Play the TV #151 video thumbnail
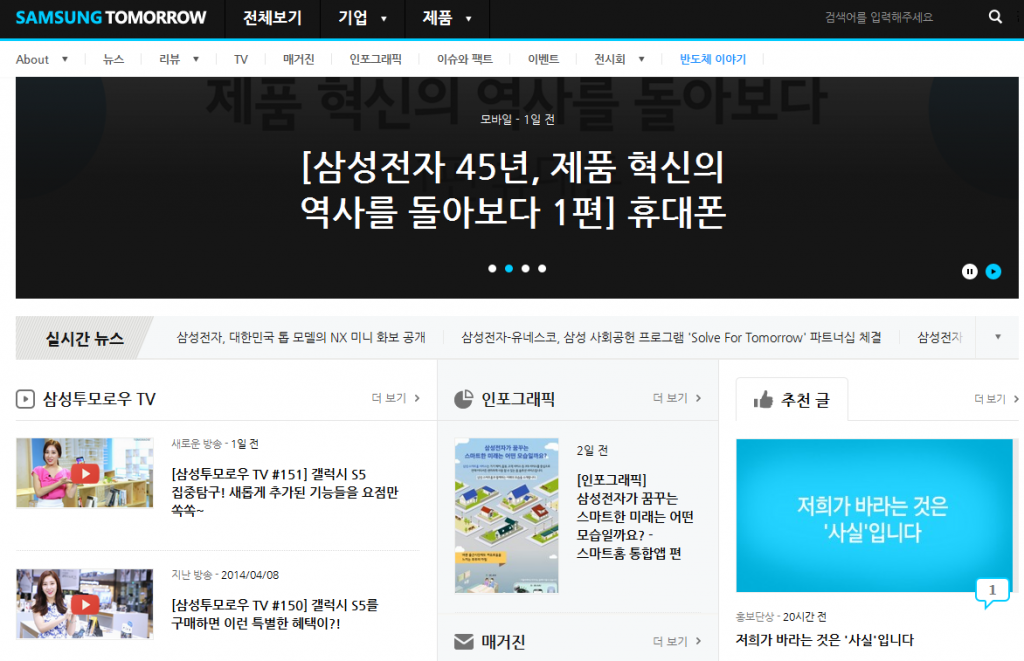The image size is (1024, 661). click(x=85, y=473)
